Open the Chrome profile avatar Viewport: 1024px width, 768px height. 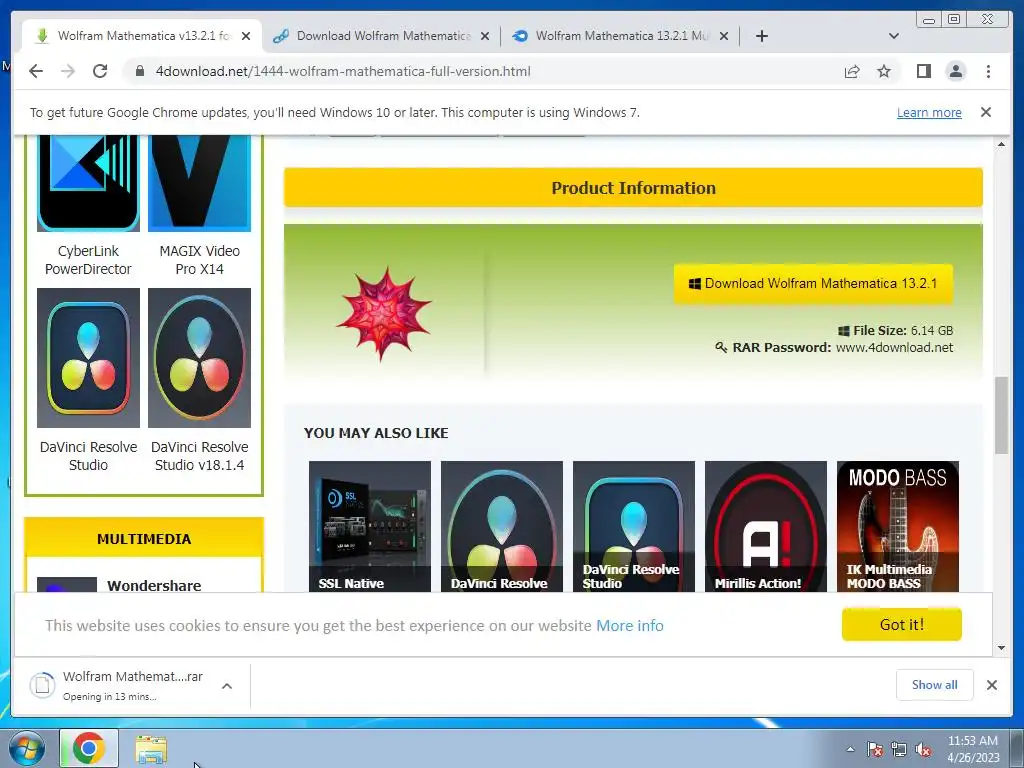(x=955, y=71)
